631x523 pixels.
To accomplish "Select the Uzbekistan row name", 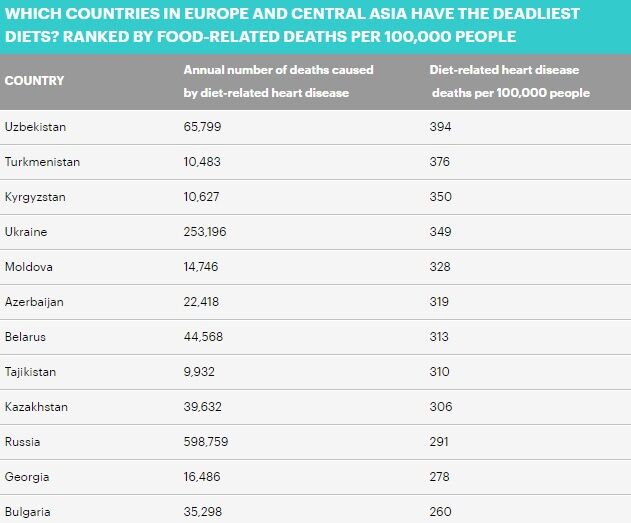I will [35, 127].
